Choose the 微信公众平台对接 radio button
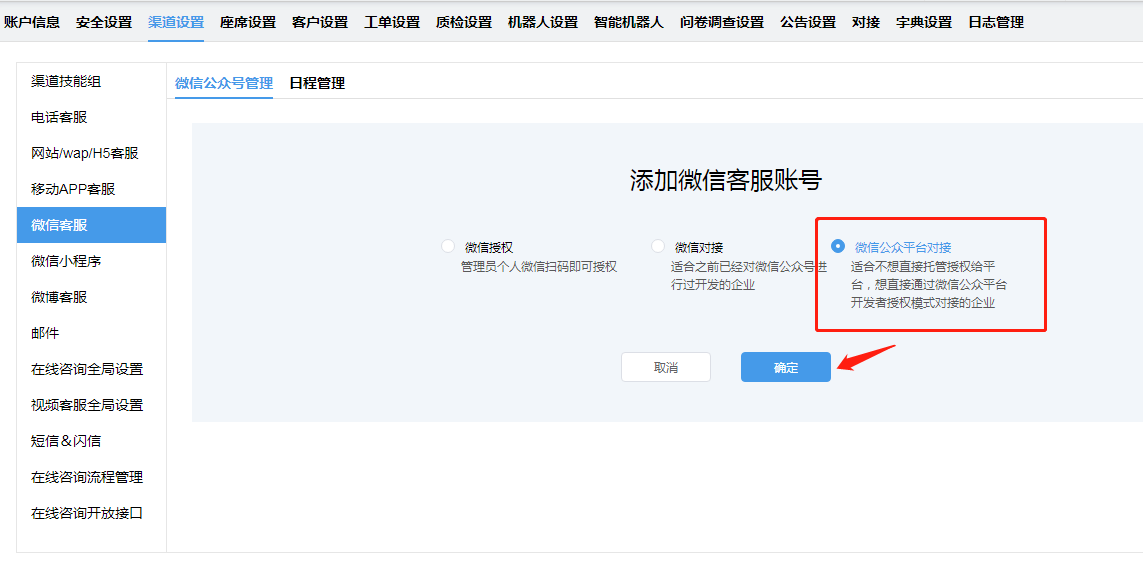This screenshot has height=562, width=1143. click(x=838, y=246)
